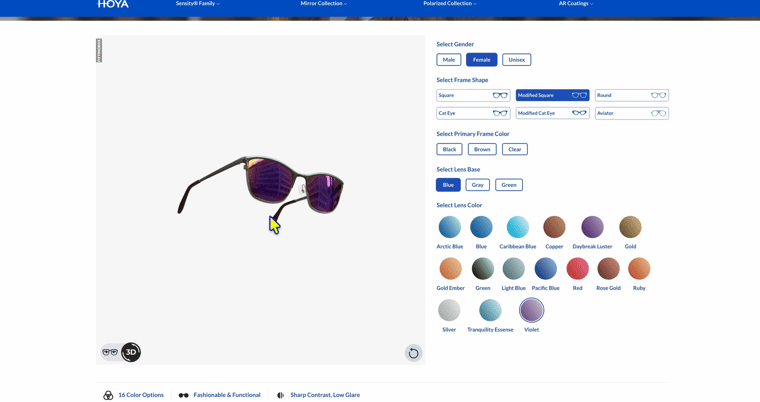Select Daybreak Luster lens color
The width and height of the screenshot is (760, 402).
pyautogui.click(x=592, y=227)
